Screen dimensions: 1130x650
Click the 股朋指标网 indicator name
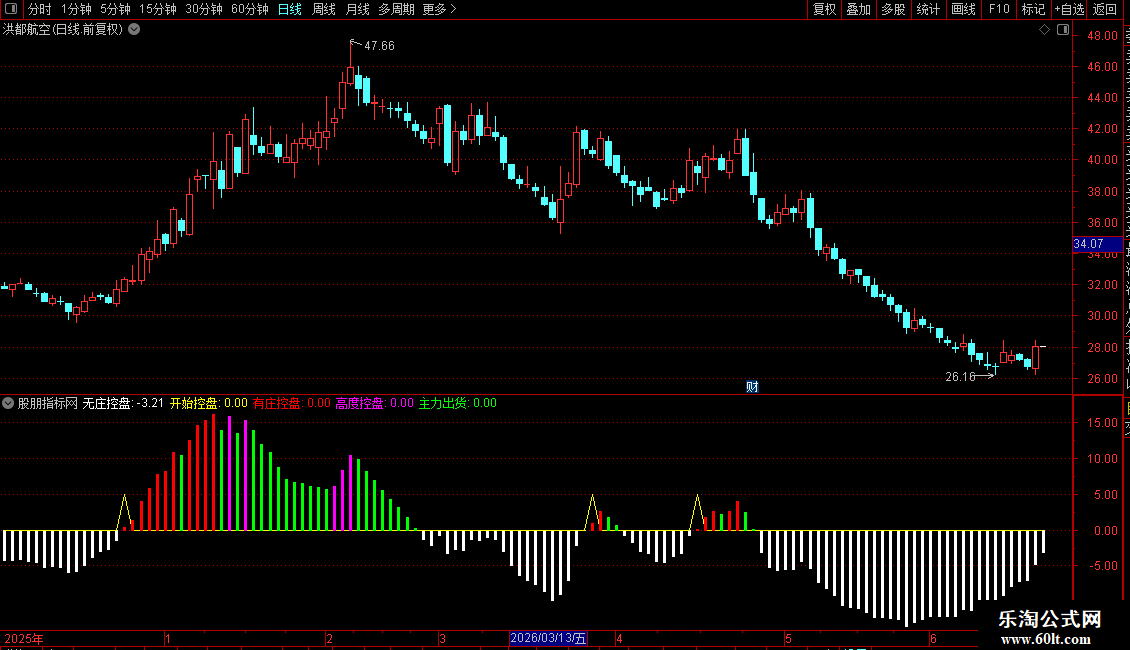tap(48, 404)
